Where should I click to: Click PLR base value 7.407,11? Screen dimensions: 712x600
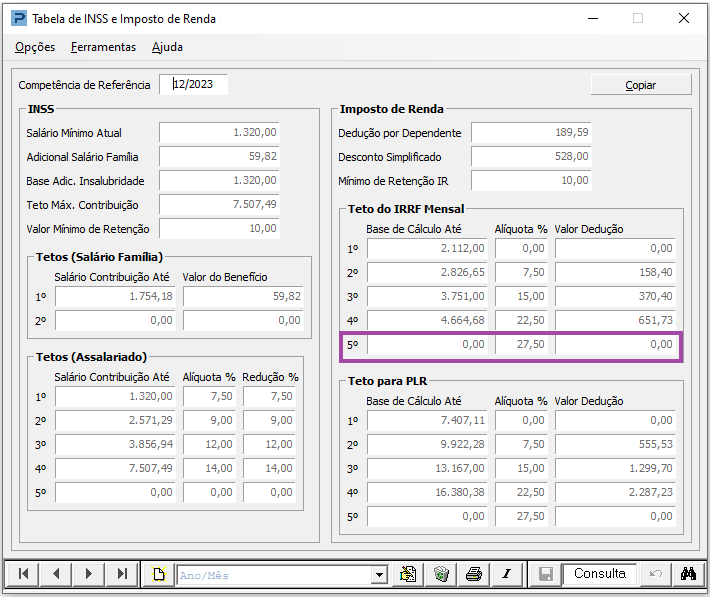(x=427, y=421)
